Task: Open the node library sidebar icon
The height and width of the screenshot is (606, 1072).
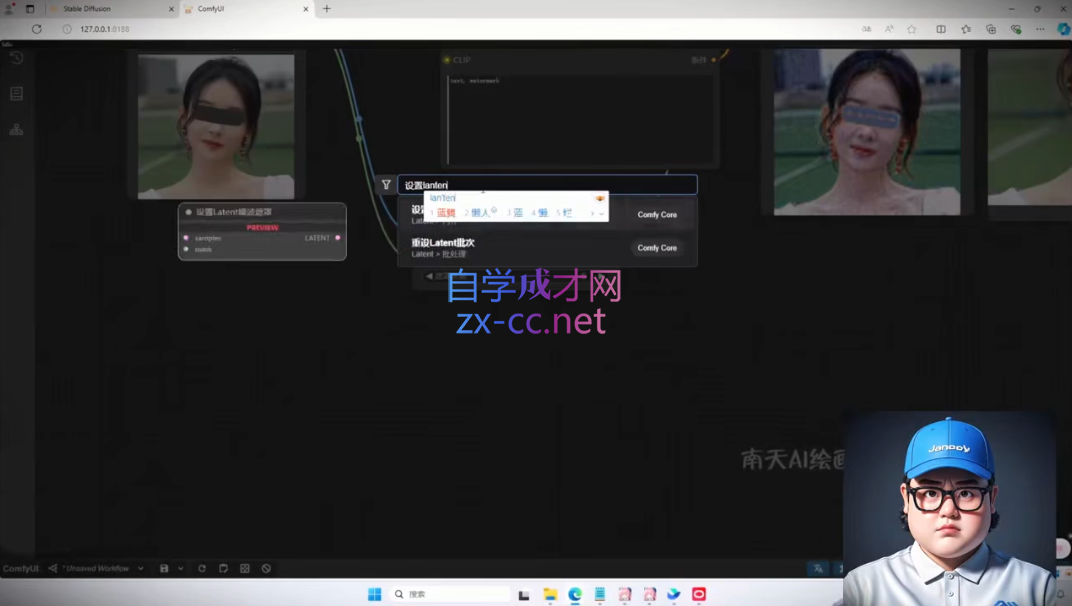Action: click(x=16, y=94)
